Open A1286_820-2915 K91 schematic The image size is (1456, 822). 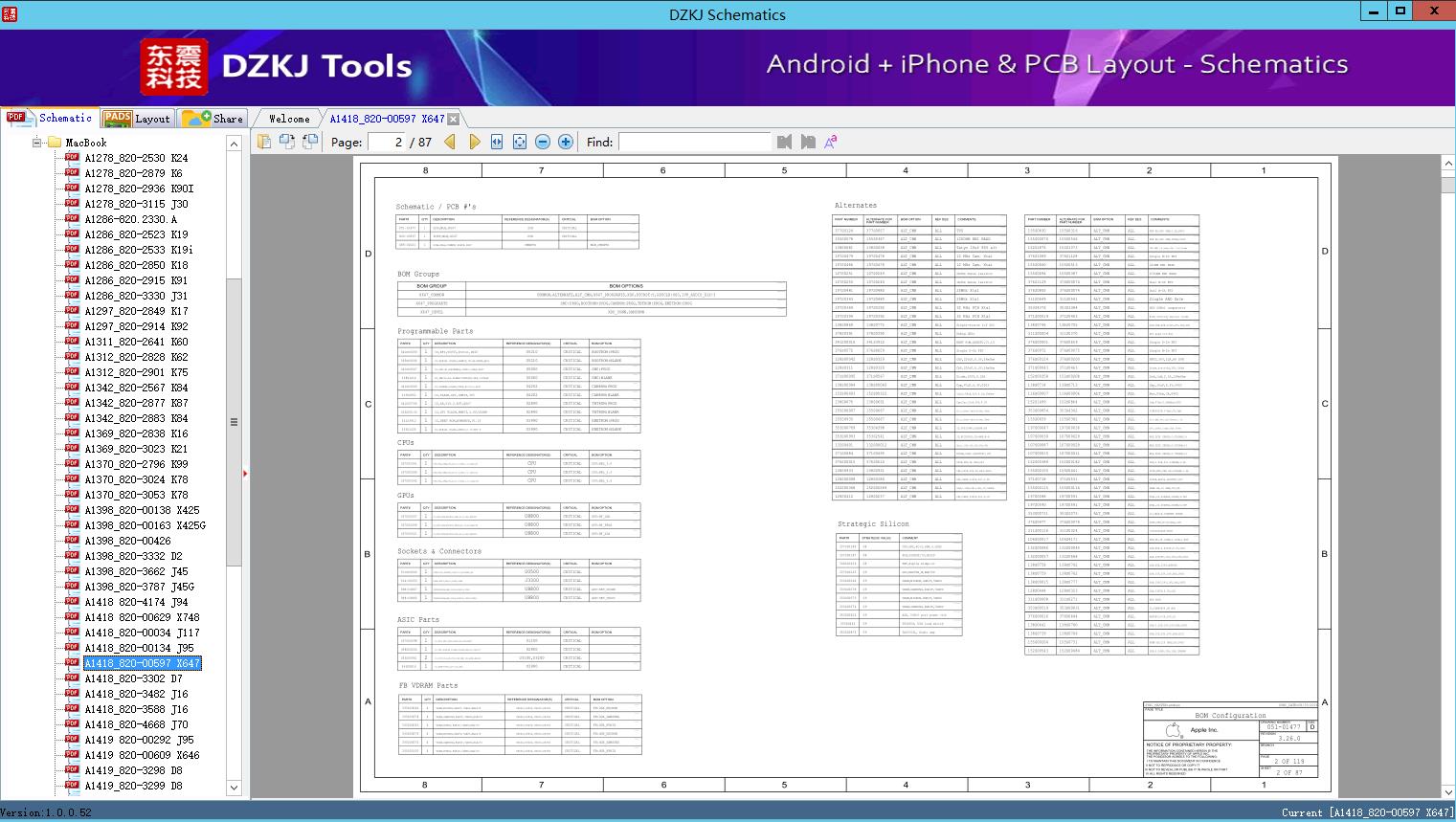pos(136,280)
